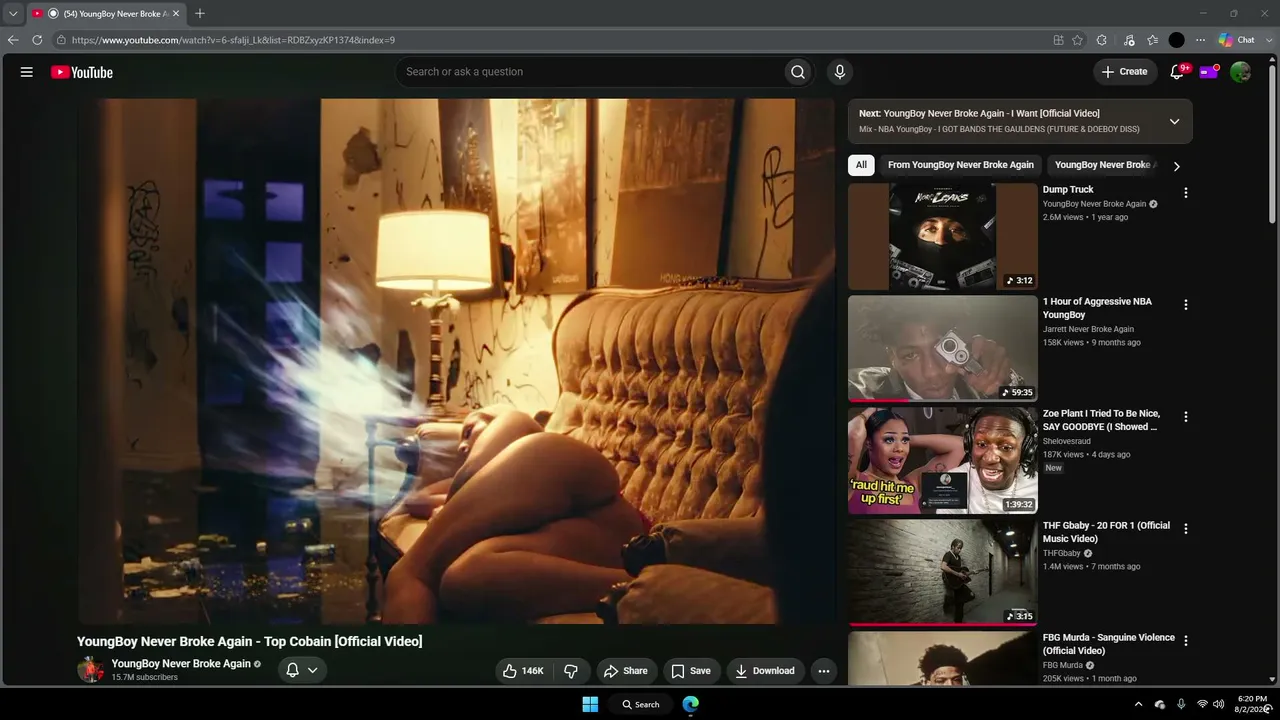Open the Zoe Plant video thumbnail
Screen dimensions: 1280x720
[943, 460]
